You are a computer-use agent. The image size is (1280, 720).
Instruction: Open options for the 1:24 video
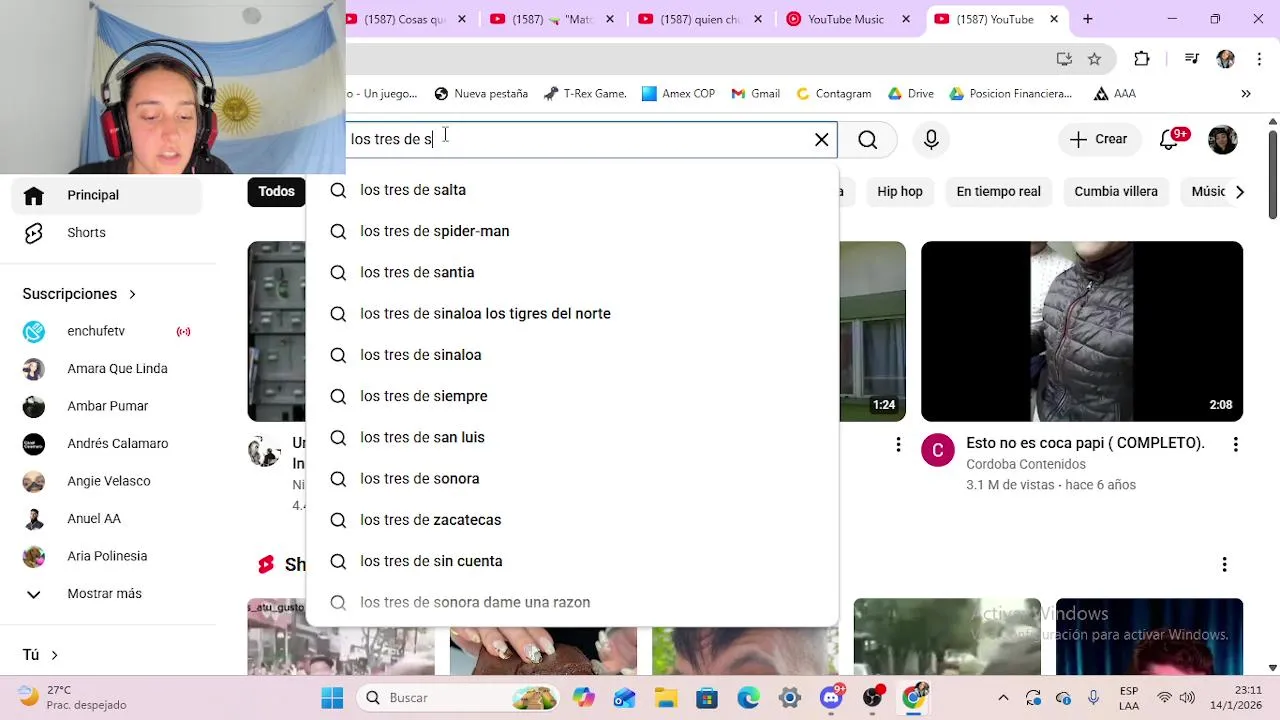click(x=898, y=444)
